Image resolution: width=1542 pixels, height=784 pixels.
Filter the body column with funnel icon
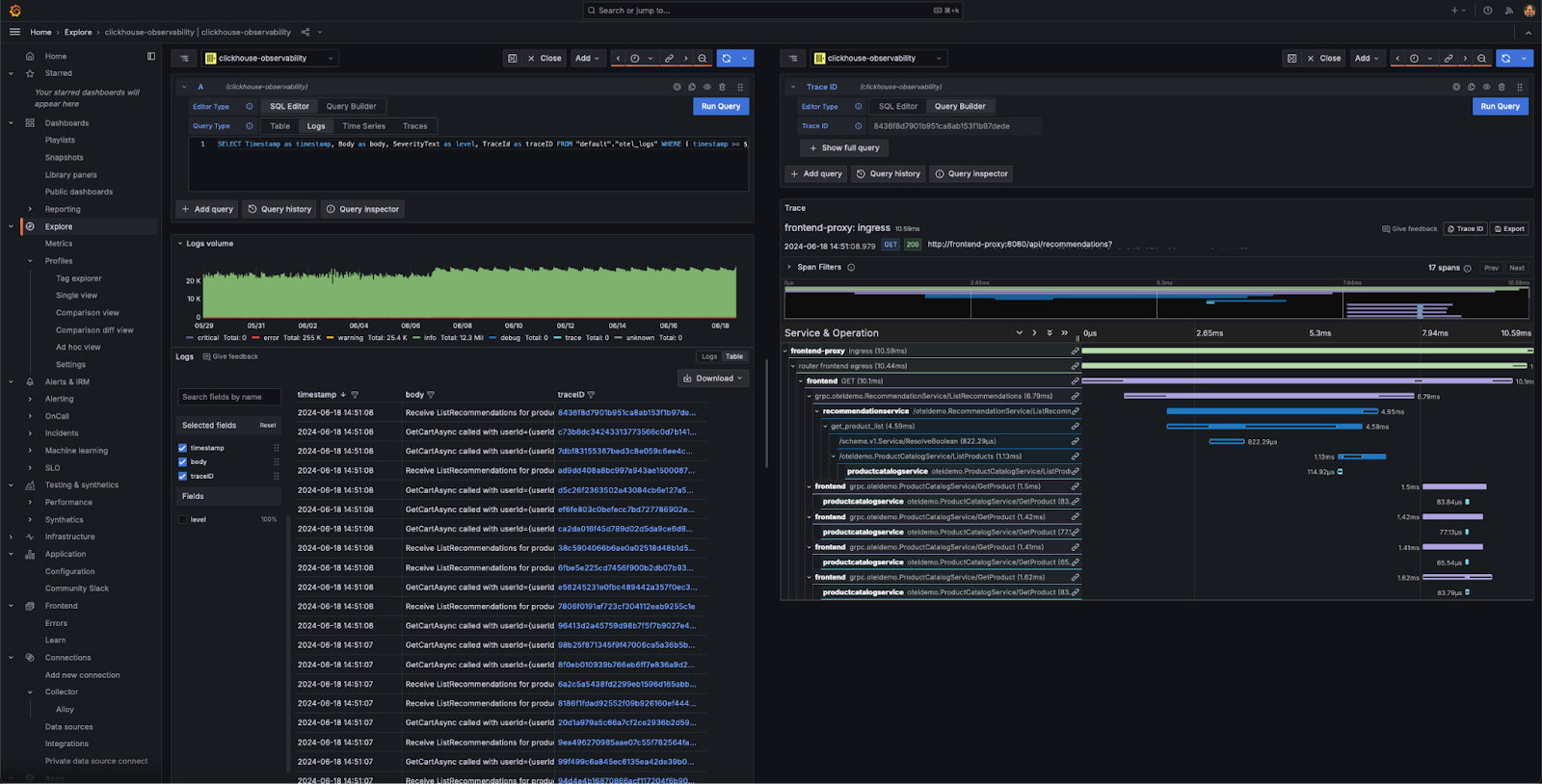coord(431,395)
